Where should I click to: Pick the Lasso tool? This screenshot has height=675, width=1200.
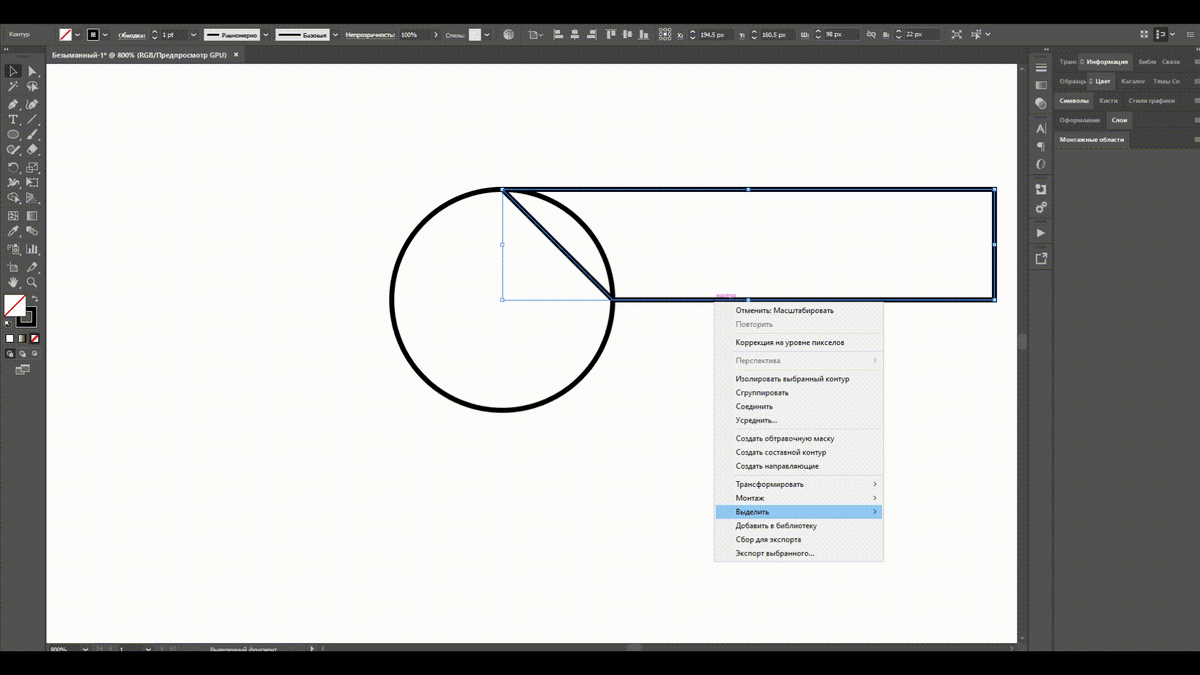[x=32, y=87]
